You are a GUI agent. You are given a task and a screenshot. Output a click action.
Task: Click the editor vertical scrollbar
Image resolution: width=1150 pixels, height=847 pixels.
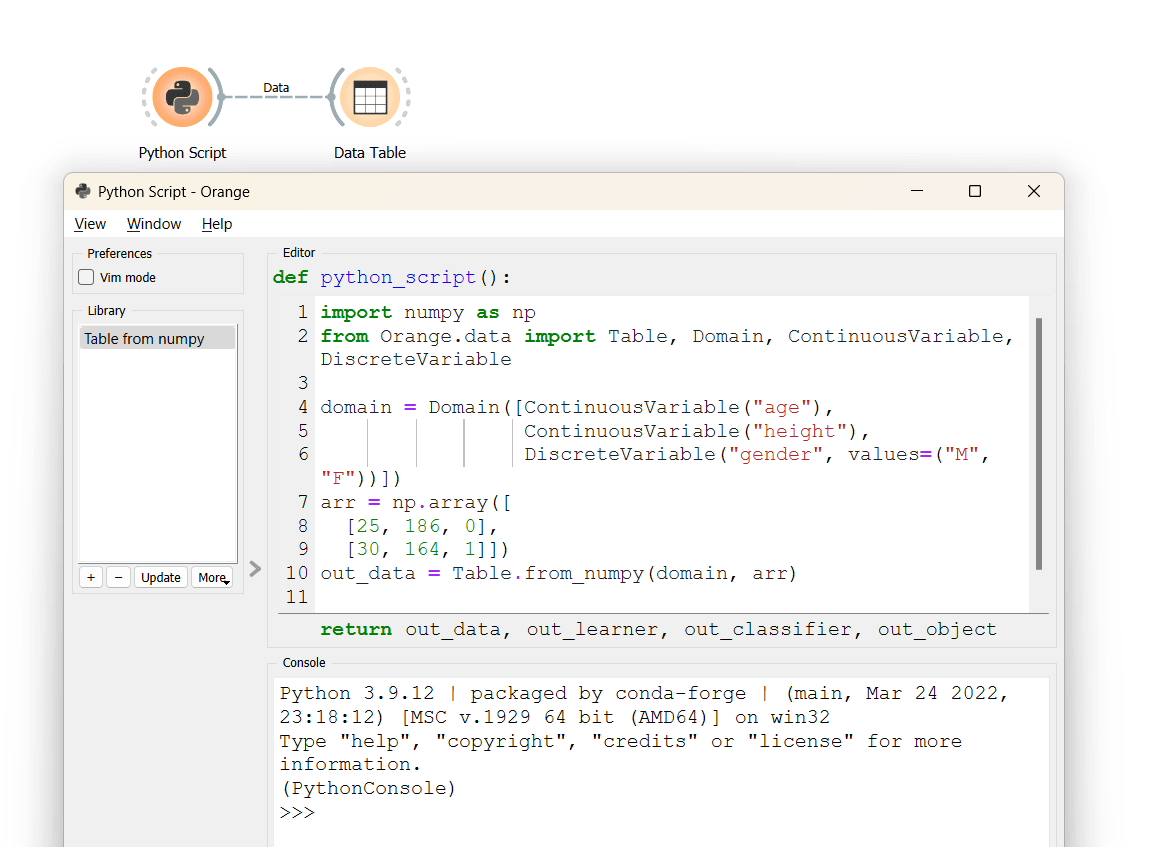pos(1039,444)
